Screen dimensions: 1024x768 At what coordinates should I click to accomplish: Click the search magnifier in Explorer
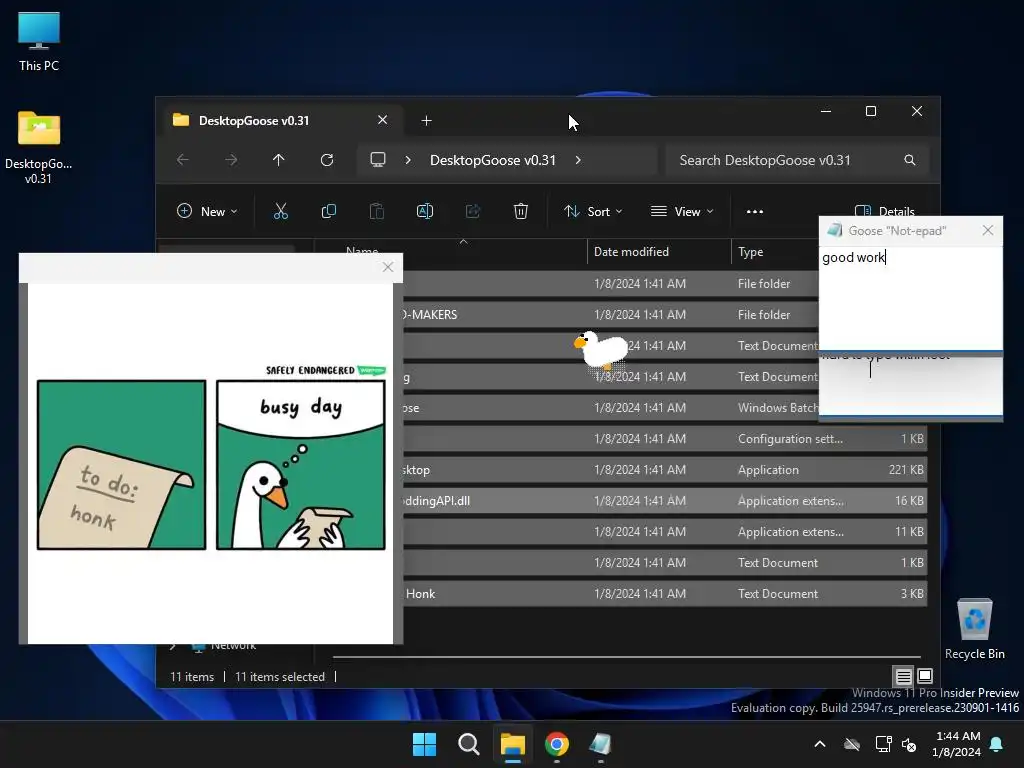click(910, 160)
